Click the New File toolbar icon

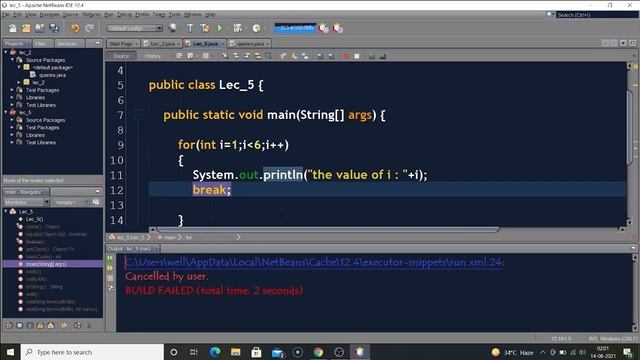point(13,28)
